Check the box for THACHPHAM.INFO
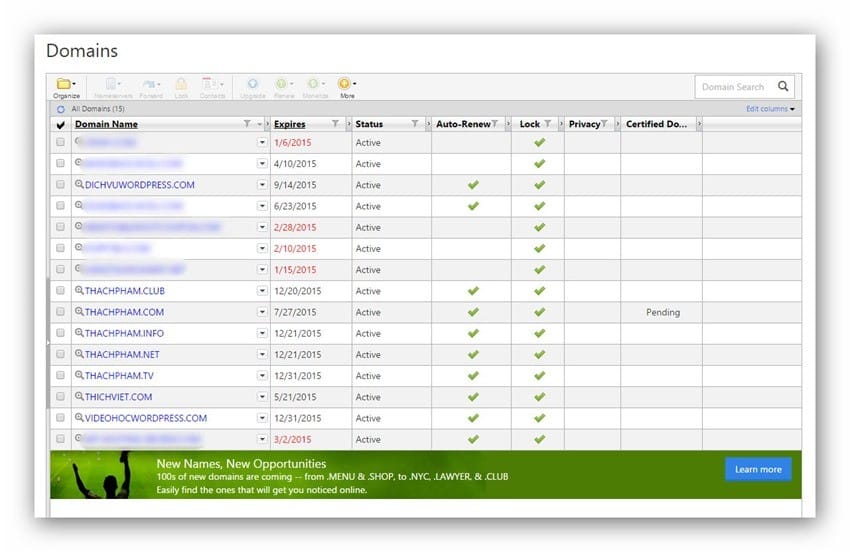The height and width of the screenshot is (552, 850). click(60, 332)
